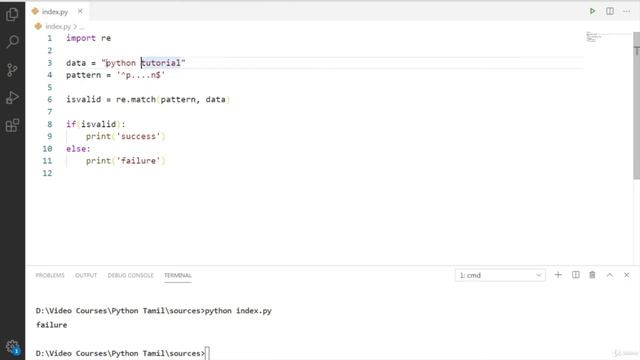
Task: Click 'python index.py' command in terminal
Action: pyautogui.click(x=238, y=311)
